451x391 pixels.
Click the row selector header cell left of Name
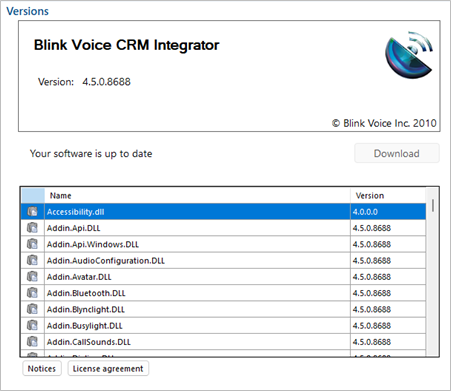coord(33,196)
